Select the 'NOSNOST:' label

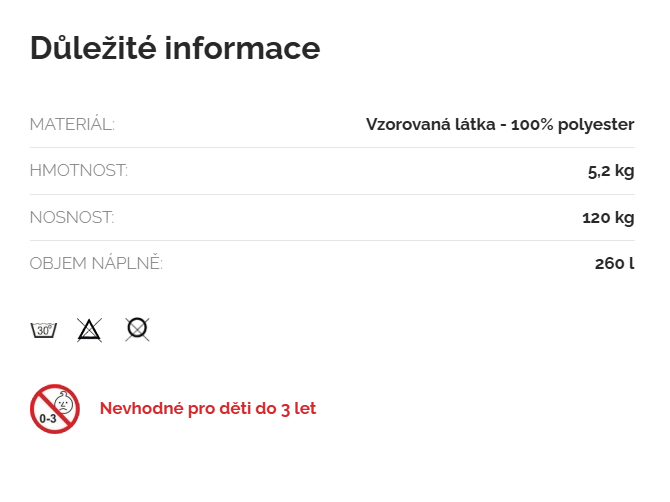[72, 217]
